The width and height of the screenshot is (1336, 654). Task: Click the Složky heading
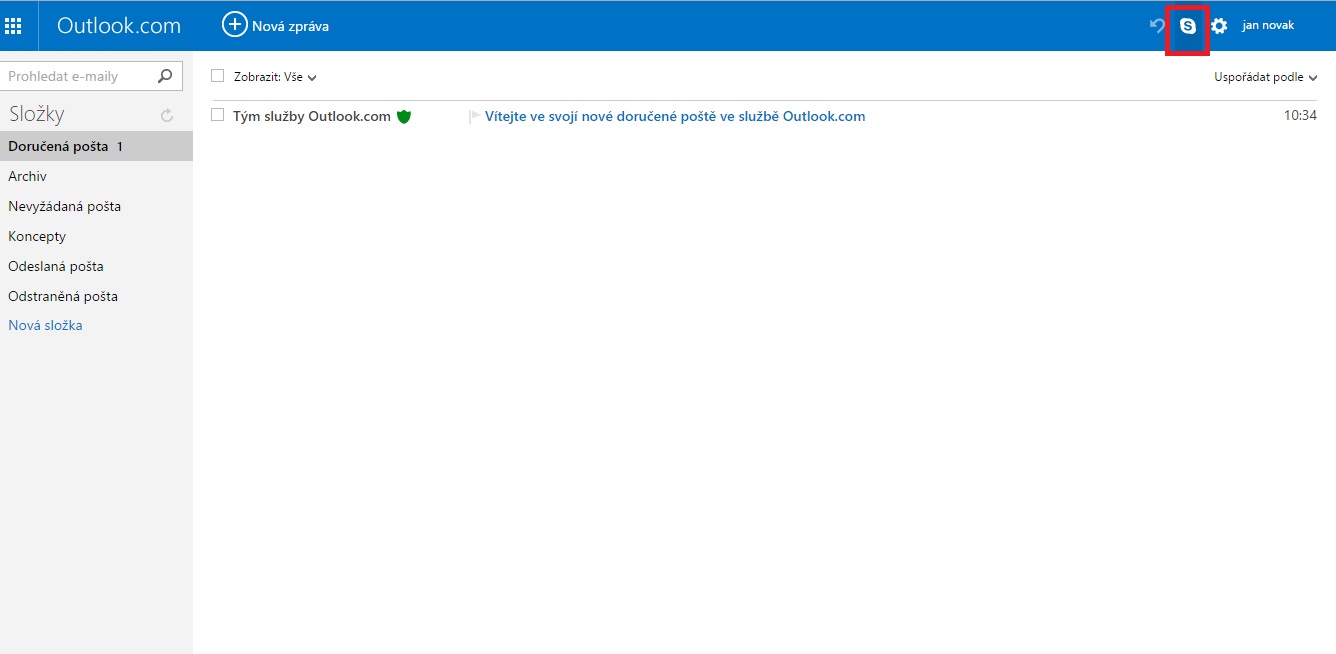36,114
